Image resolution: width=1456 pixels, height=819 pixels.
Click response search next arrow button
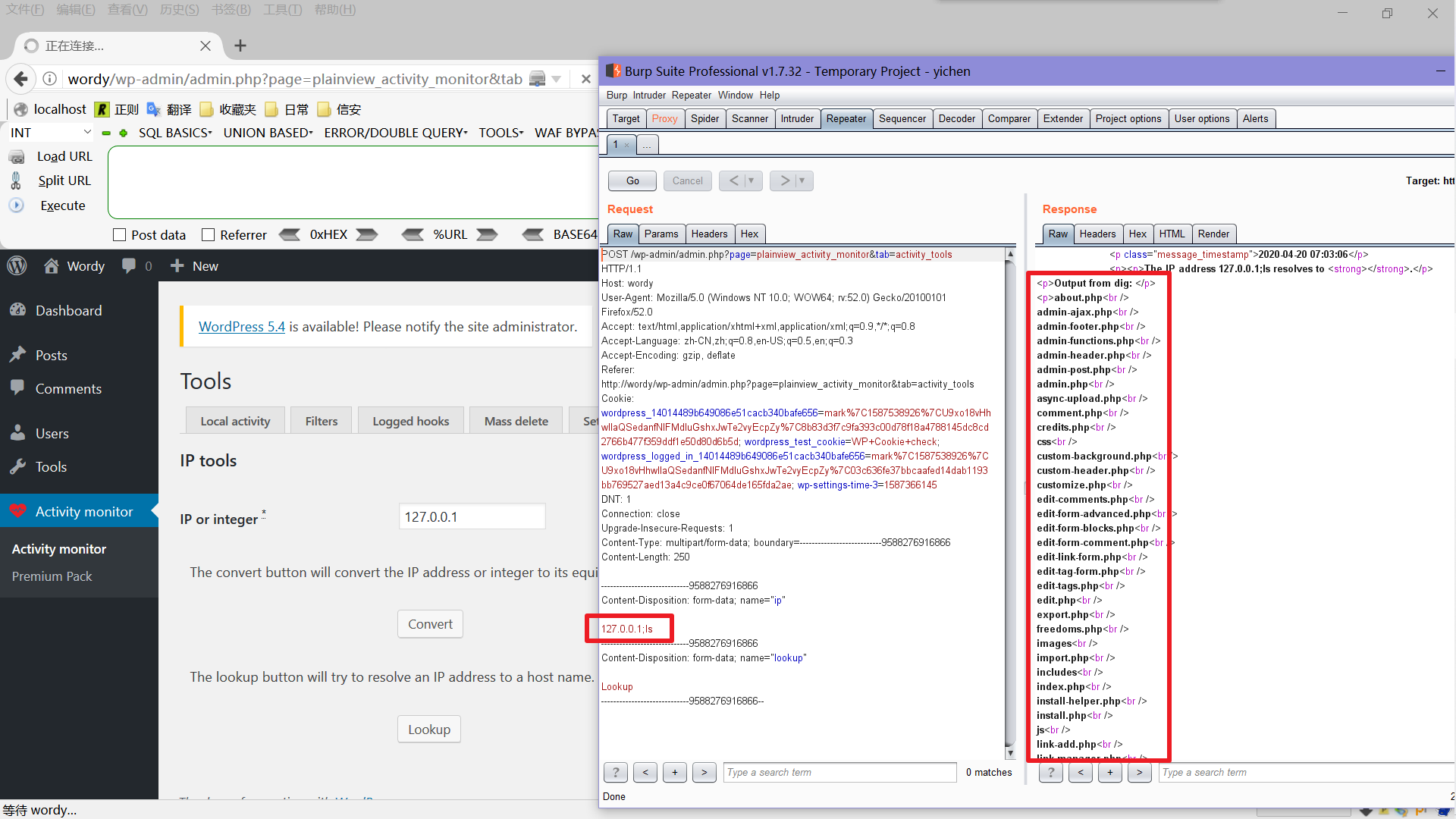(1139, 773)
